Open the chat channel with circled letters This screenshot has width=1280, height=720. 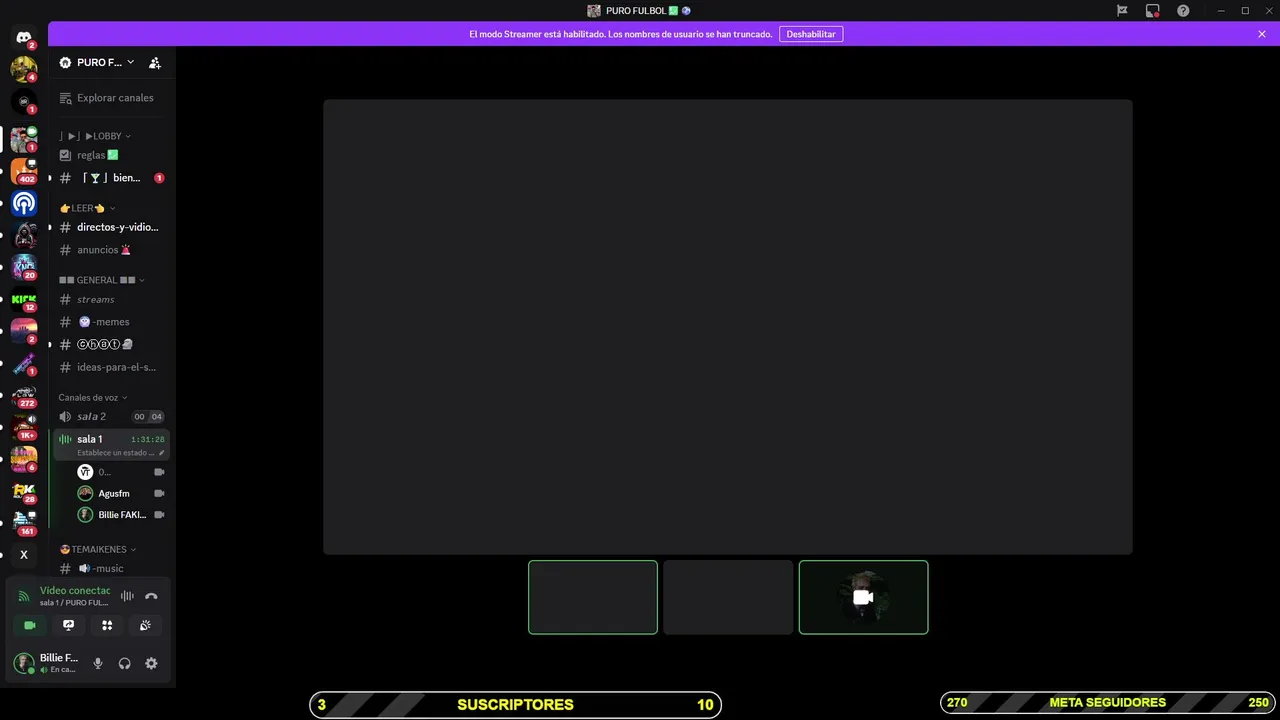[111, 344]
